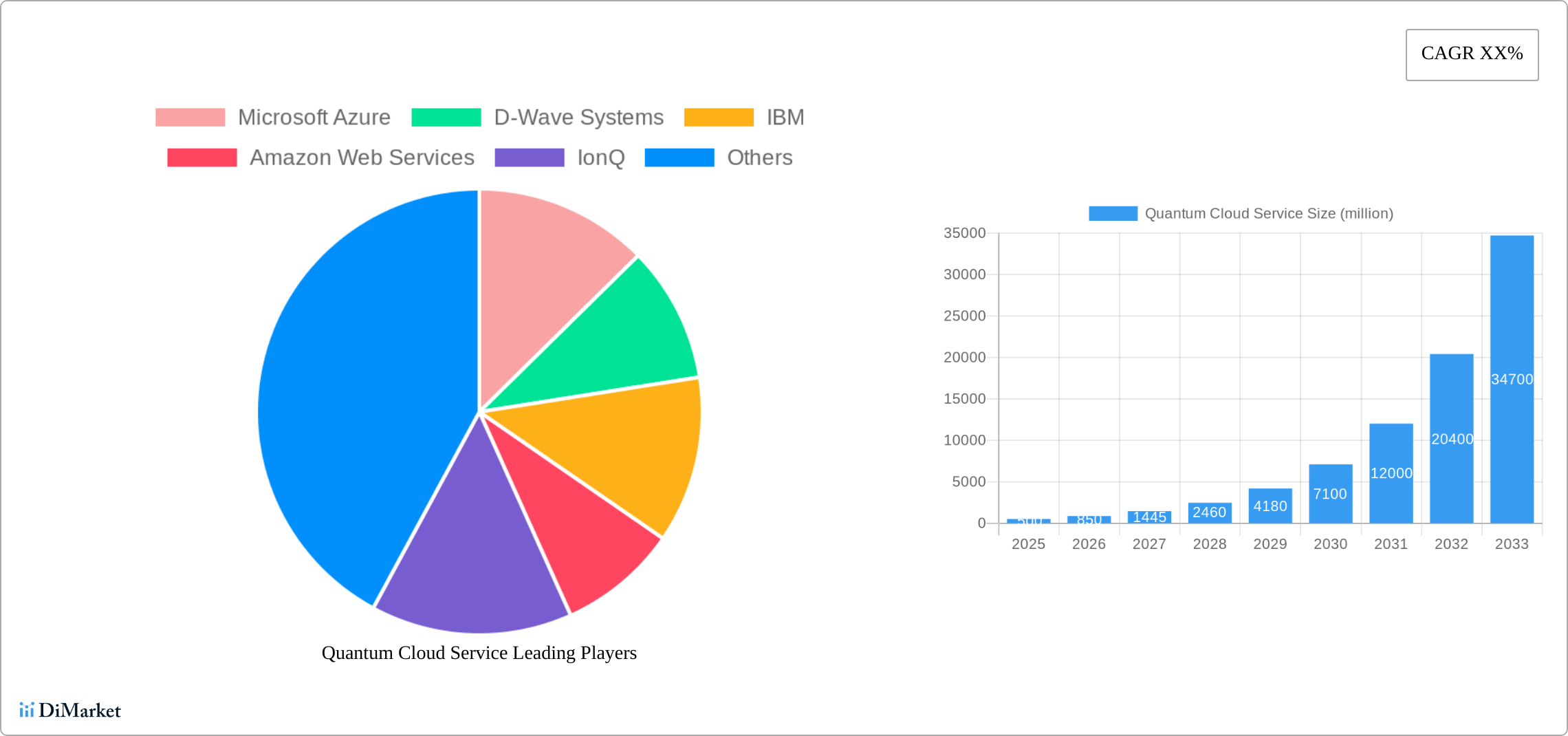Click the CAGR XX% box
This screenshot has width=1568, height=736.
point(1472,54)
